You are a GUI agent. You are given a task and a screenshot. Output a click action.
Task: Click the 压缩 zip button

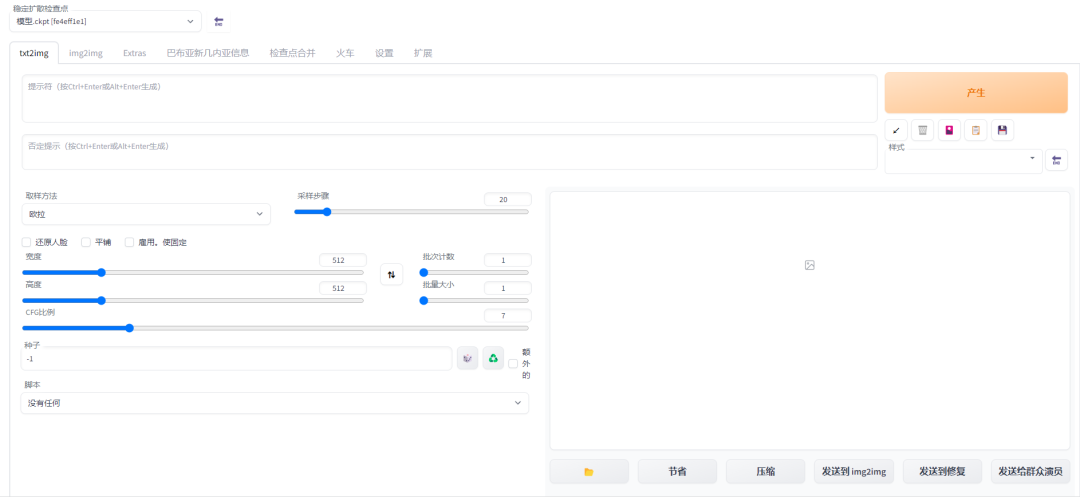point(765,472)
